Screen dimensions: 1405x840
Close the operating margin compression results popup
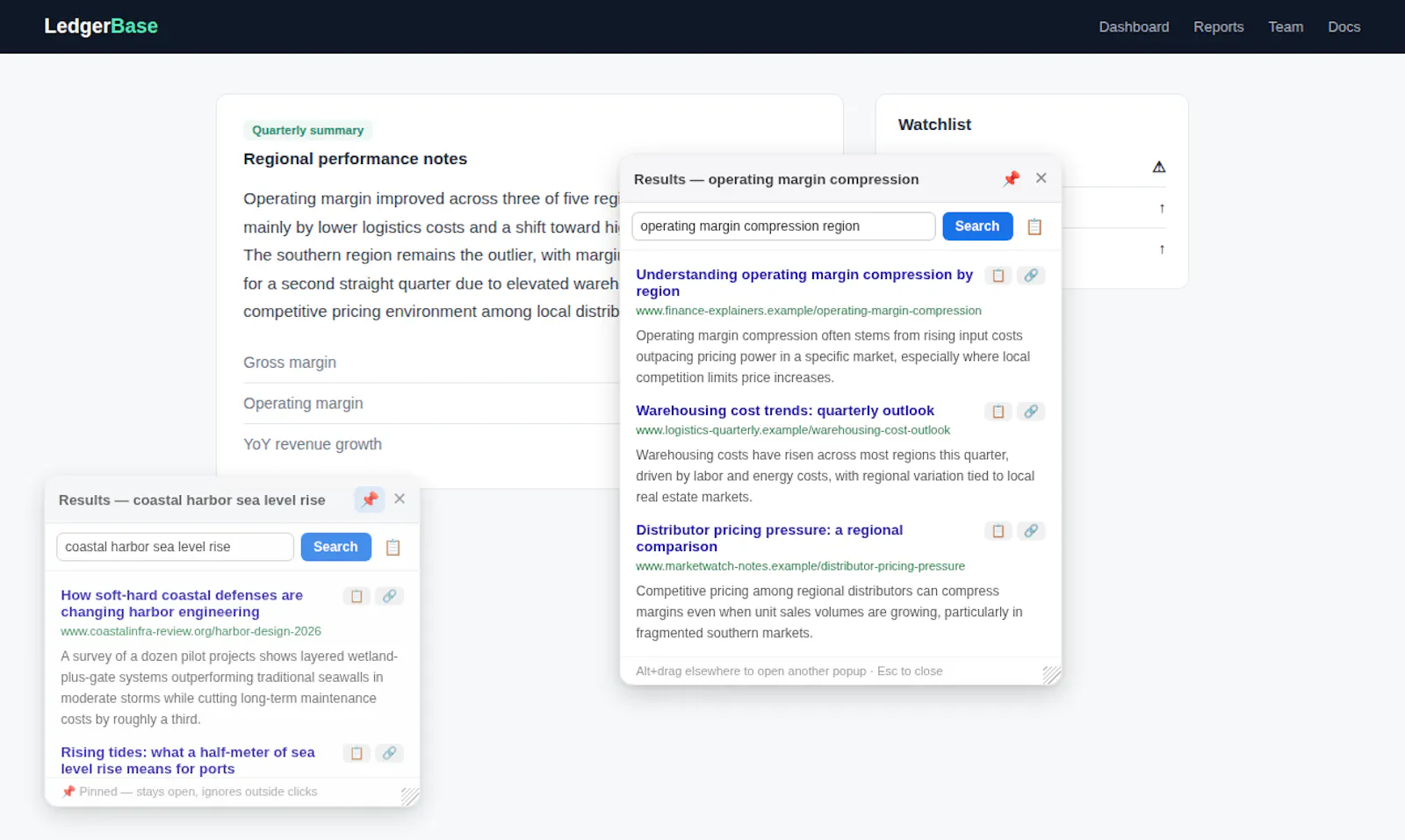coord(1041,178)
